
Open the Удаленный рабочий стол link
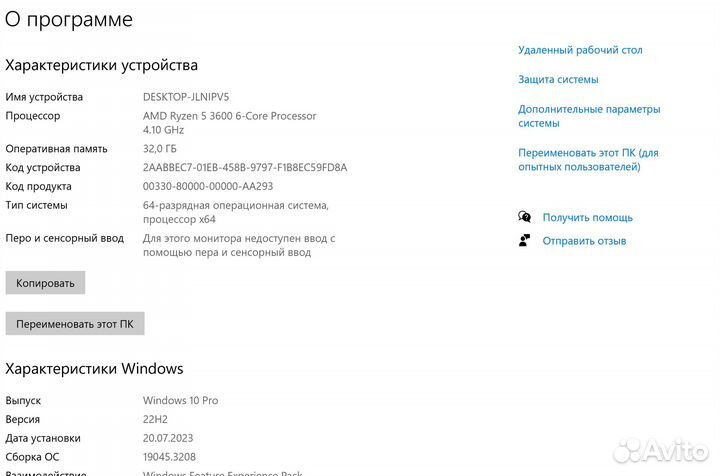[x=580, y=50]
